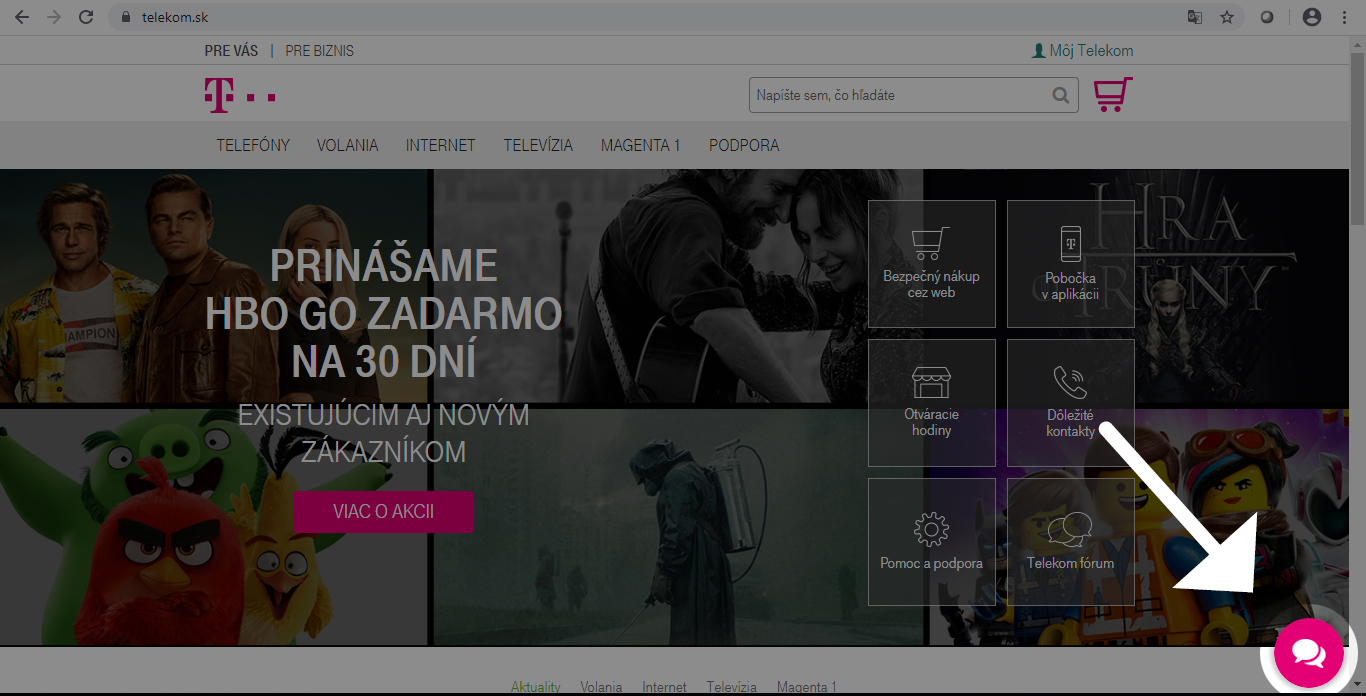Open the browser profile avatar icon
This screenshot has width=1366, height=696.
tap(1312, 17)
